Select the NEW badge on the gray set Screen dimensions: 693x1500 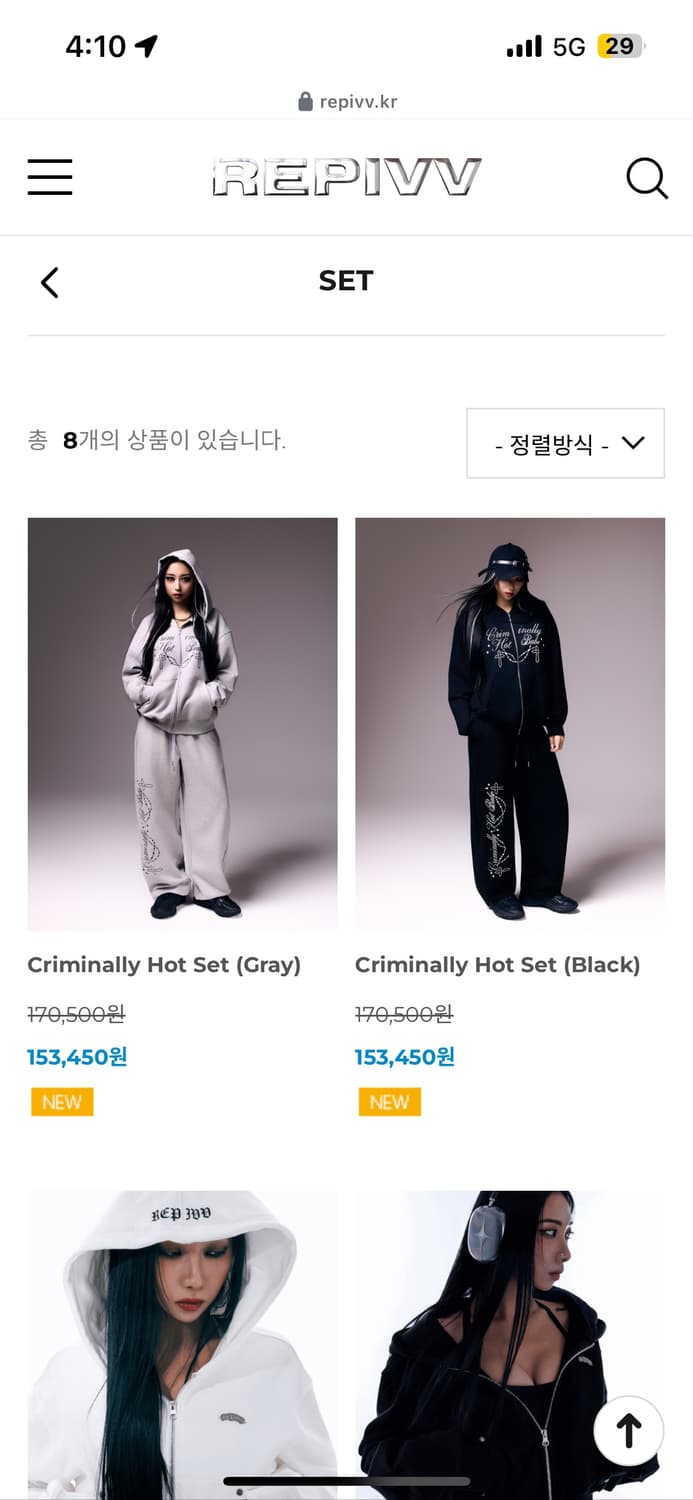(x=61, y=1101)
